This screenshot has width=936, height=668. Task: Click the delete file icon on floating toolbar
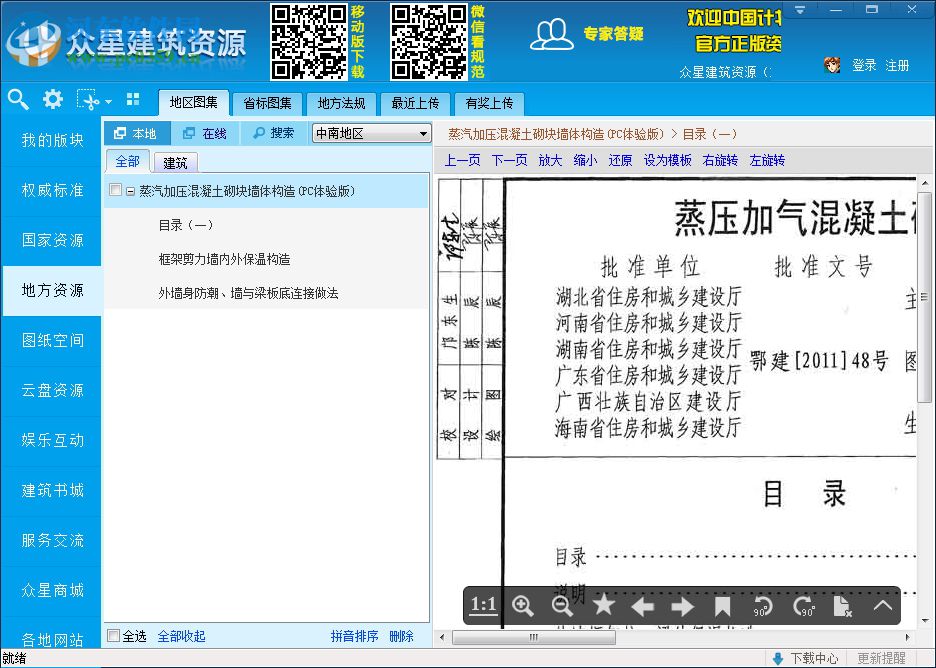point(842,605)
